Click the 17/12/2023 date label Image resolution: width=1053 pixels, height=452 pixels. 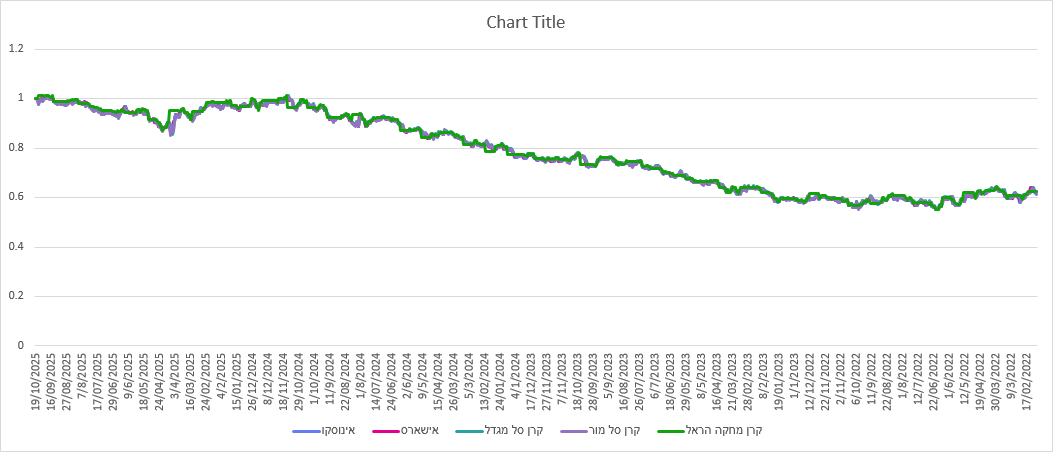[532, 381]
